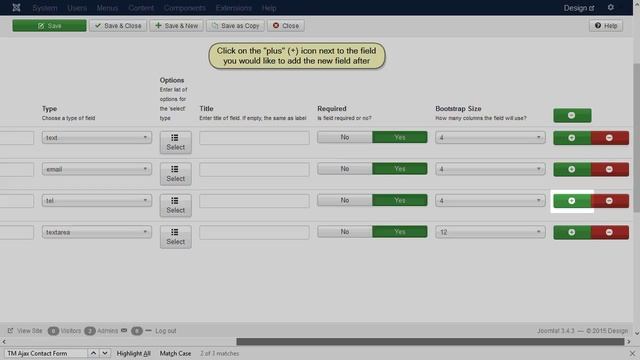640x360 pixels.
Task: Open the 'email' Type dropdown
Action: point(97,169)
